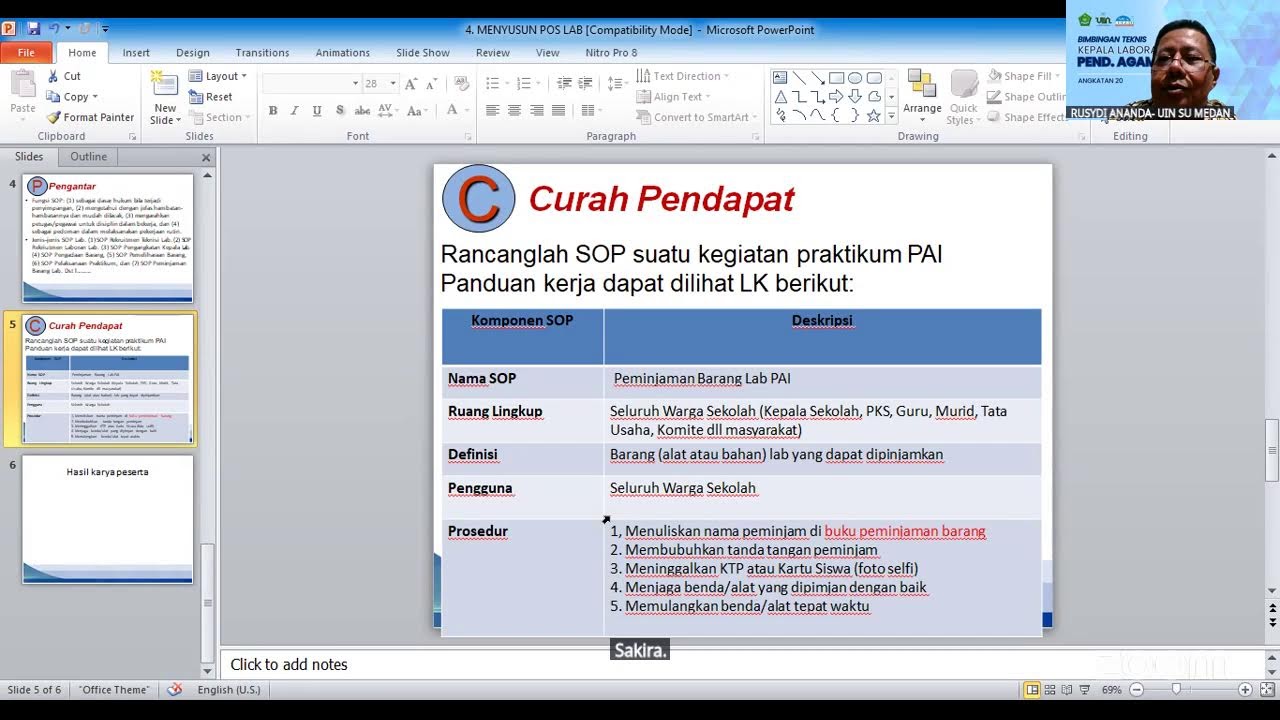The width and height of the screenshot is (1280, 720).
Task: Close the Slides pane
Action: 206,157
